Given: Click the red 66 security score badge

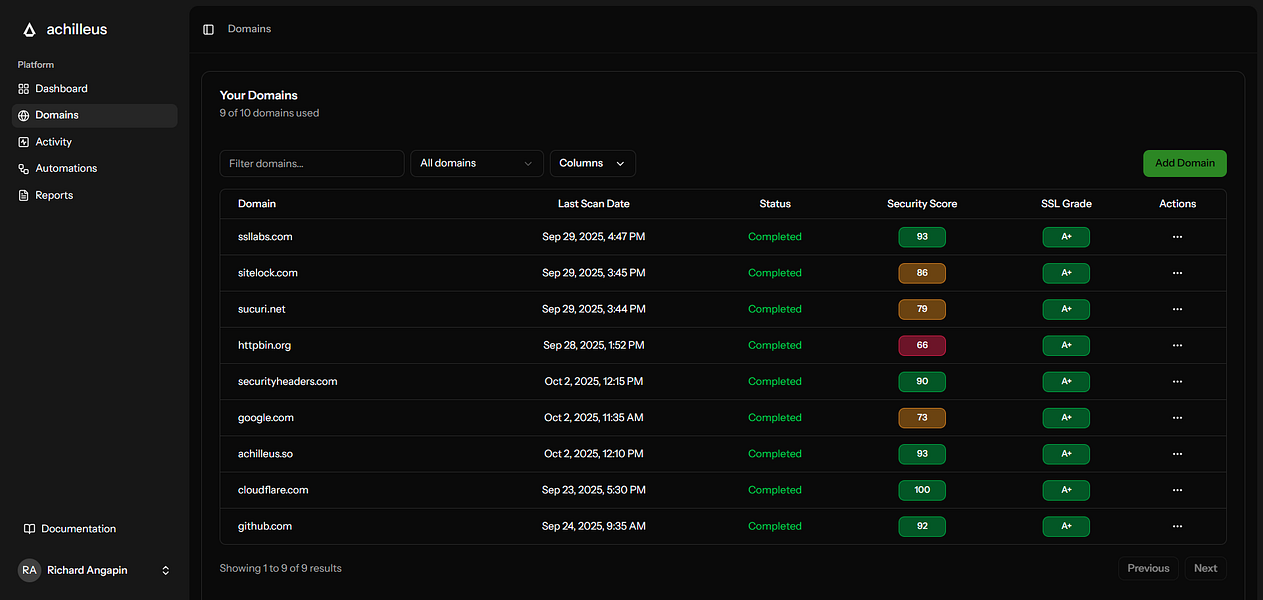Looking at the screenshot, I should pos(922,345).
